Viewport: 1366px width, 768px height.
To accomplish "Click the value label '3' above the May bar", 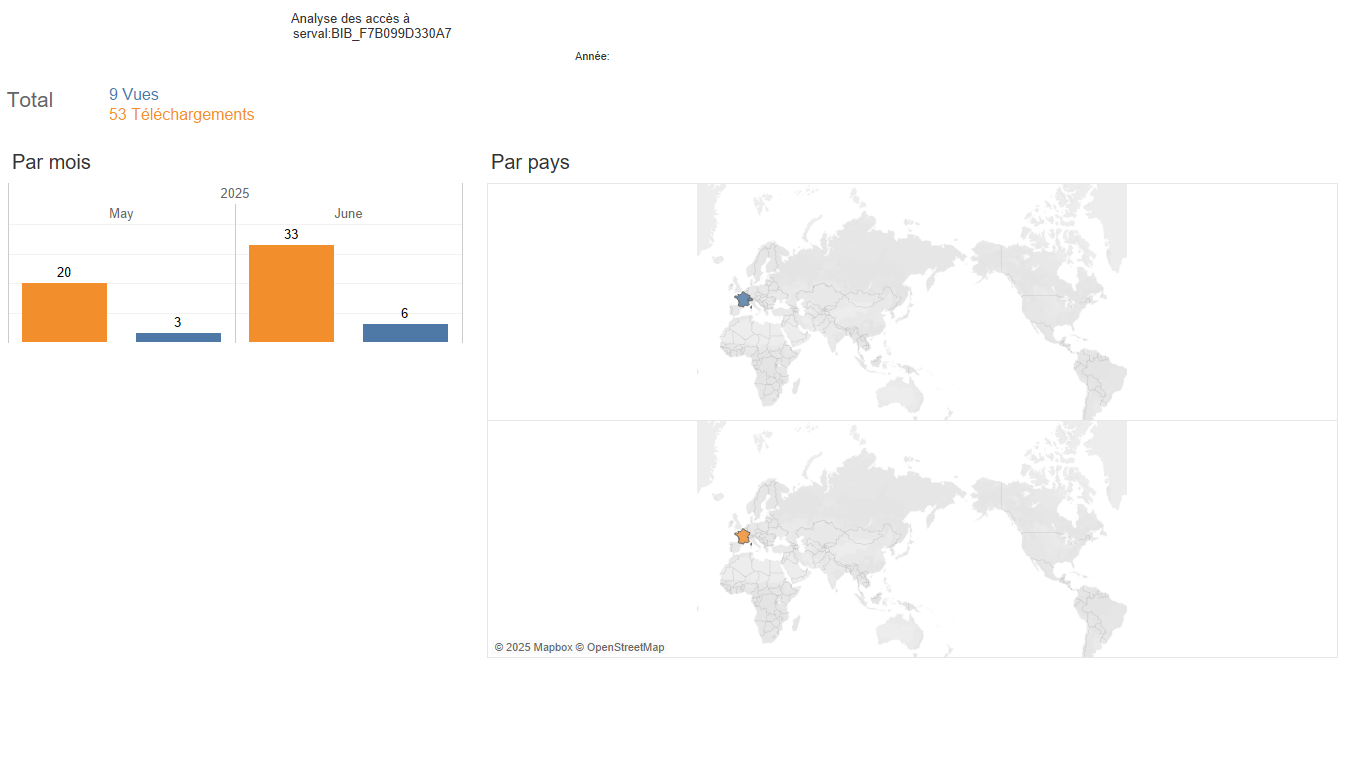I will coord(178,323).
